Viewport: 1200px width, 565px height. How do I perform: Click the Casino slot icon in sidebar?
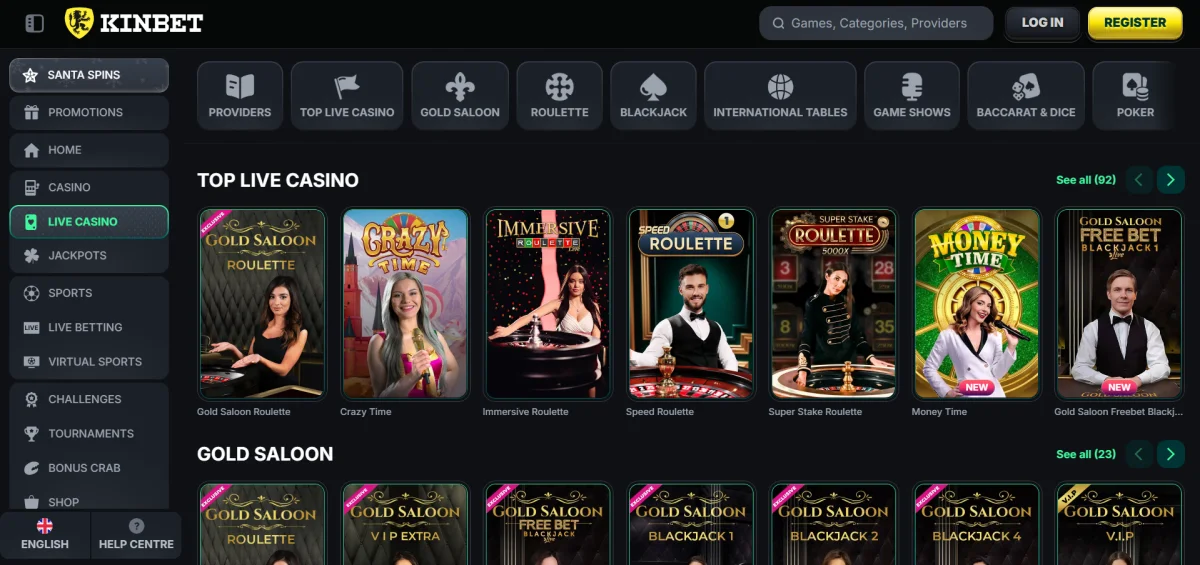tap(31, 187)
